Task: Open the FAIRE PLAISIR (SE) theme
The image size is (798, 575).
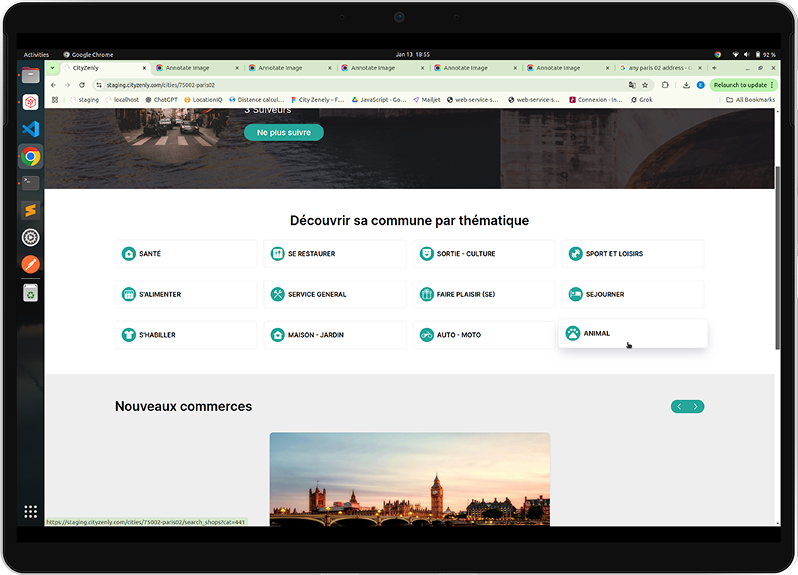Action: tap(483, 294)
